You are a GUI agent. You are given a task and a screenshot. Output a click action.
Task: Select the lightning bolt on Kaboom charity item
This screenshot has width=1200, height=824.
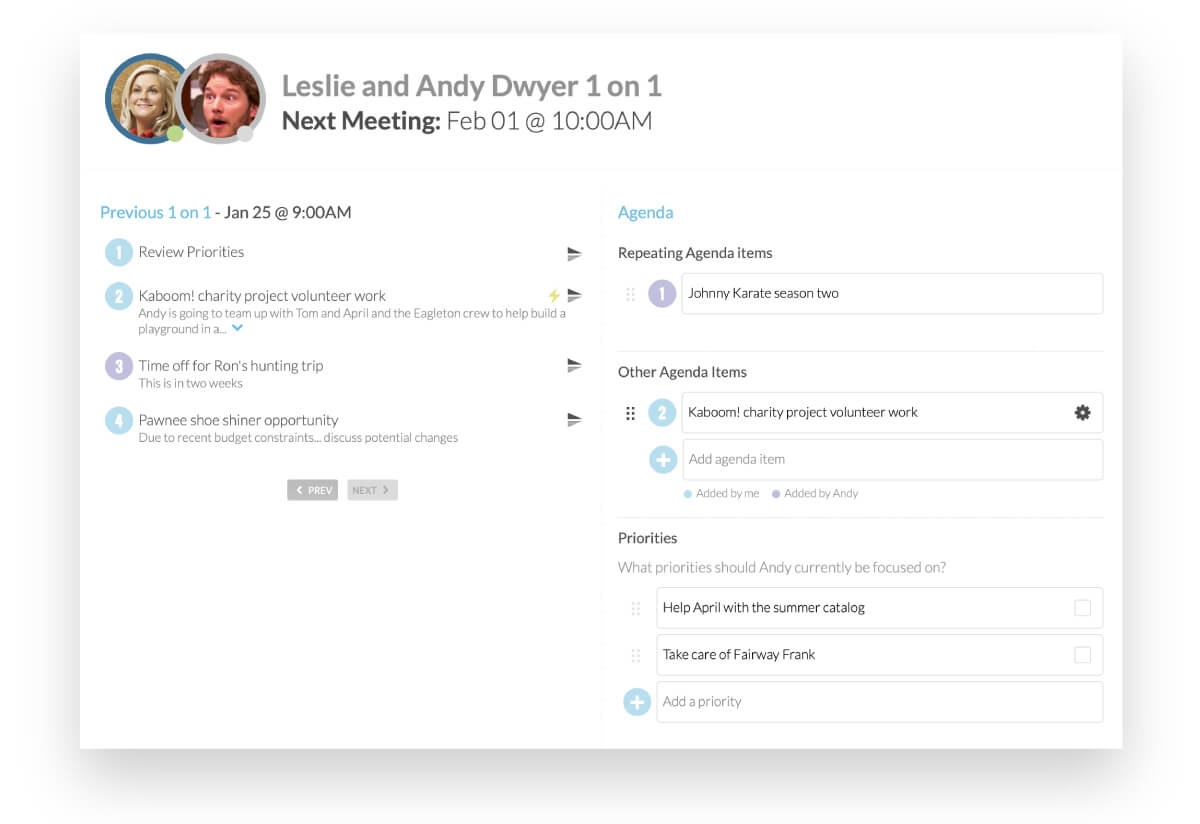554,293
